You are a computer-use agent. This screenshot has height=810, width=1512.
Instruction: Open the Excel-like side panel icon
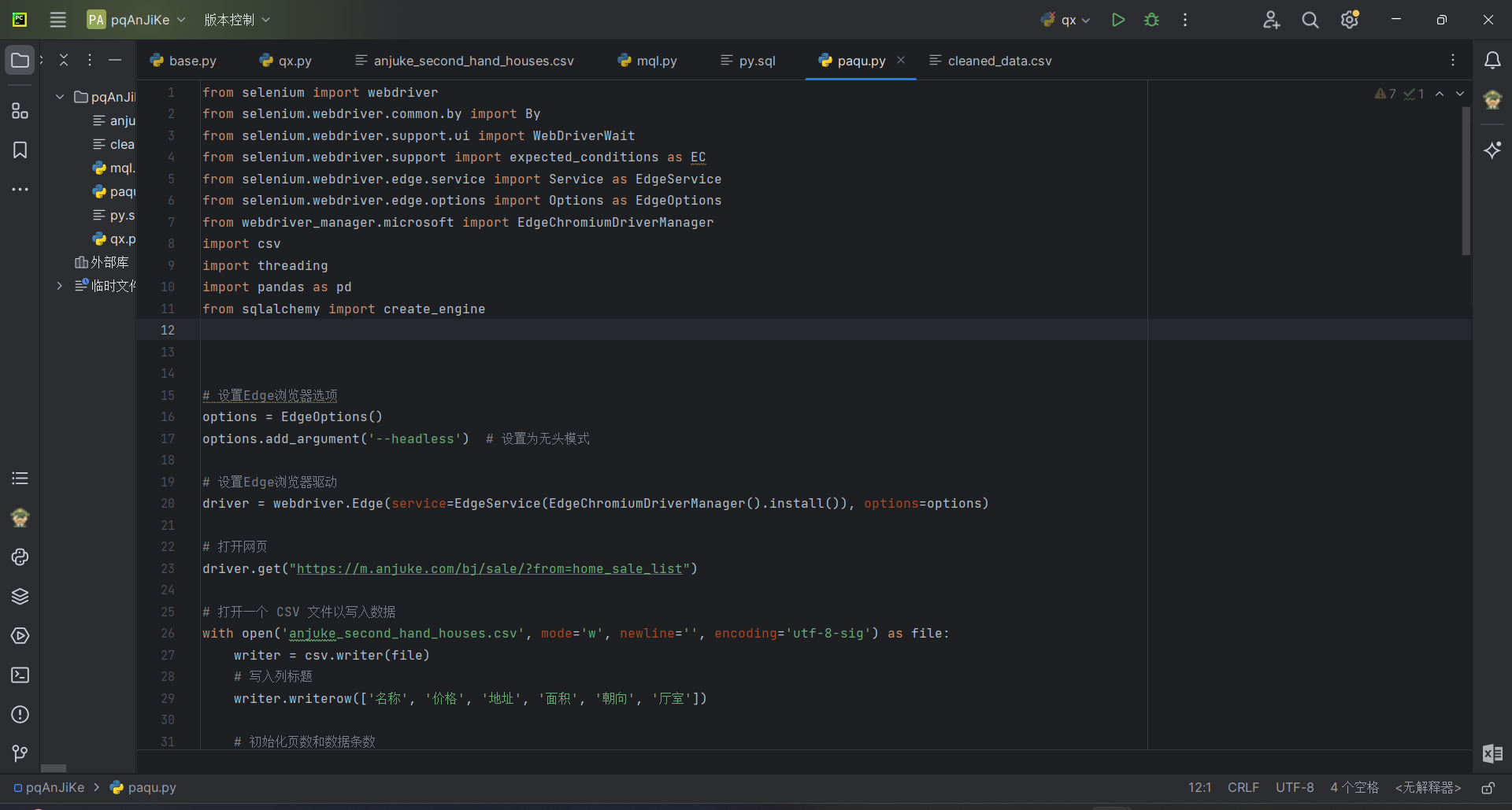click(x=1492, y=753)
